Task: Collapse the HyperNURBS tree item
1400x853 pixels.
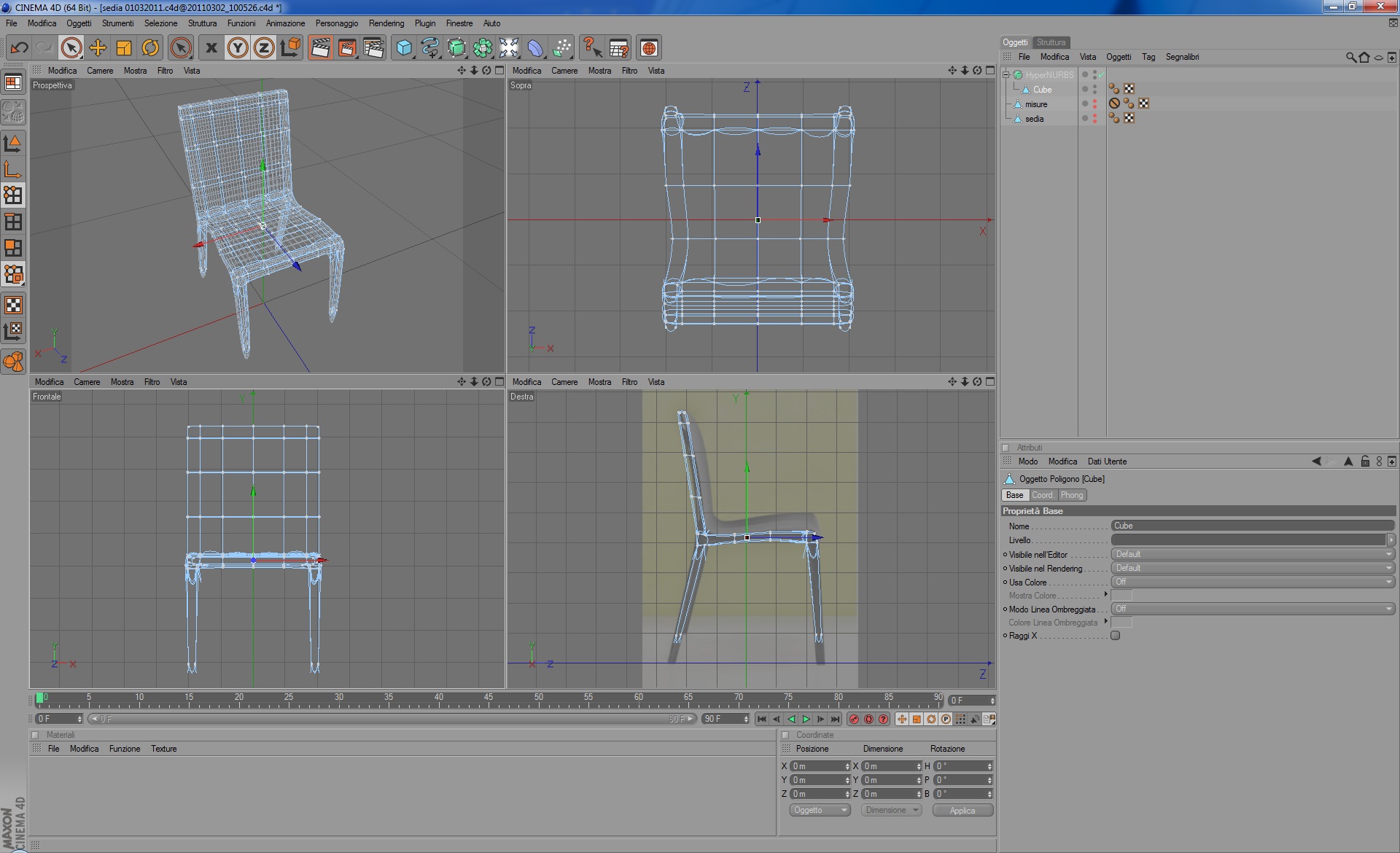Action: (1006, 74)
